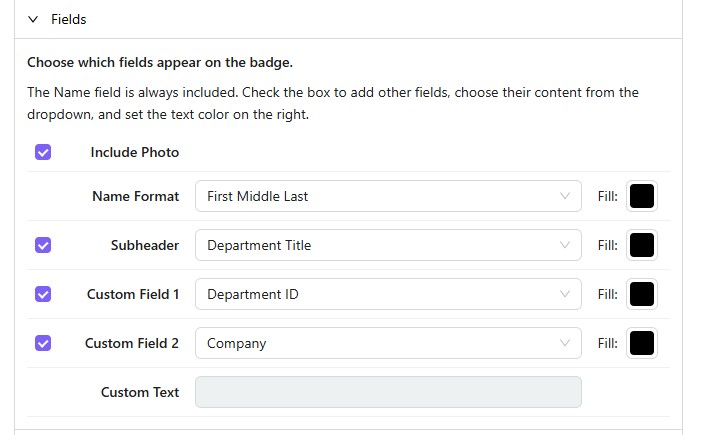The width and height of the screenshot is (702, 435).
Task: Click the Custom Text input field
Action: (388, 392)
